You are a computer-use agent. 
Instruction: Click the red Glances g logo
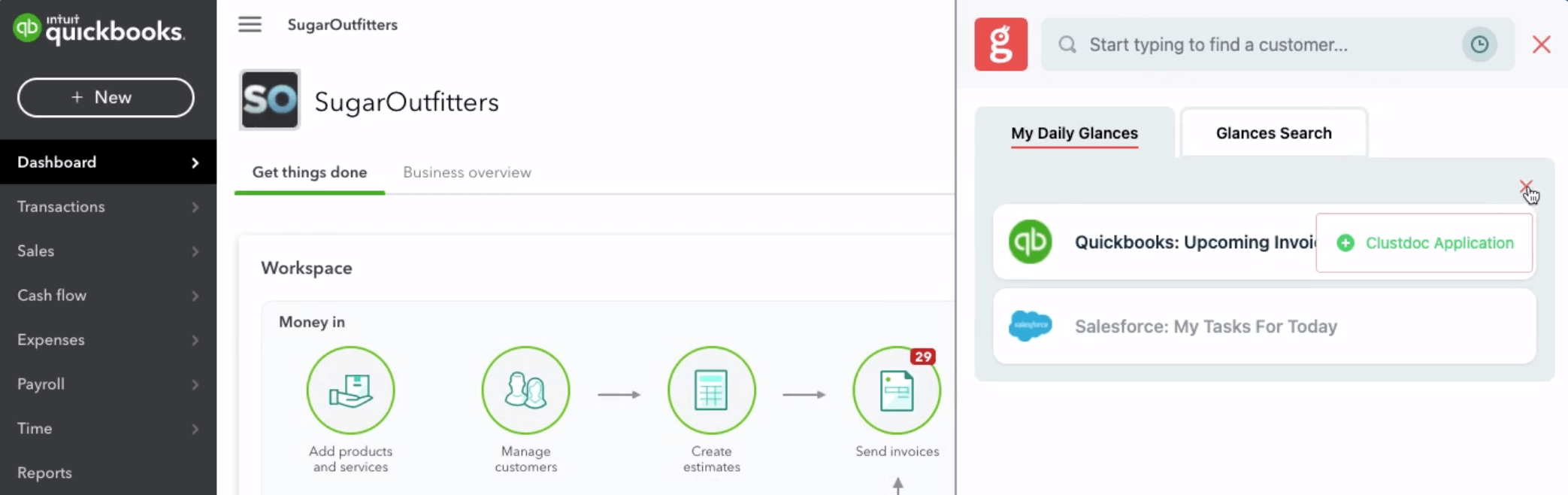(1000, 44)
